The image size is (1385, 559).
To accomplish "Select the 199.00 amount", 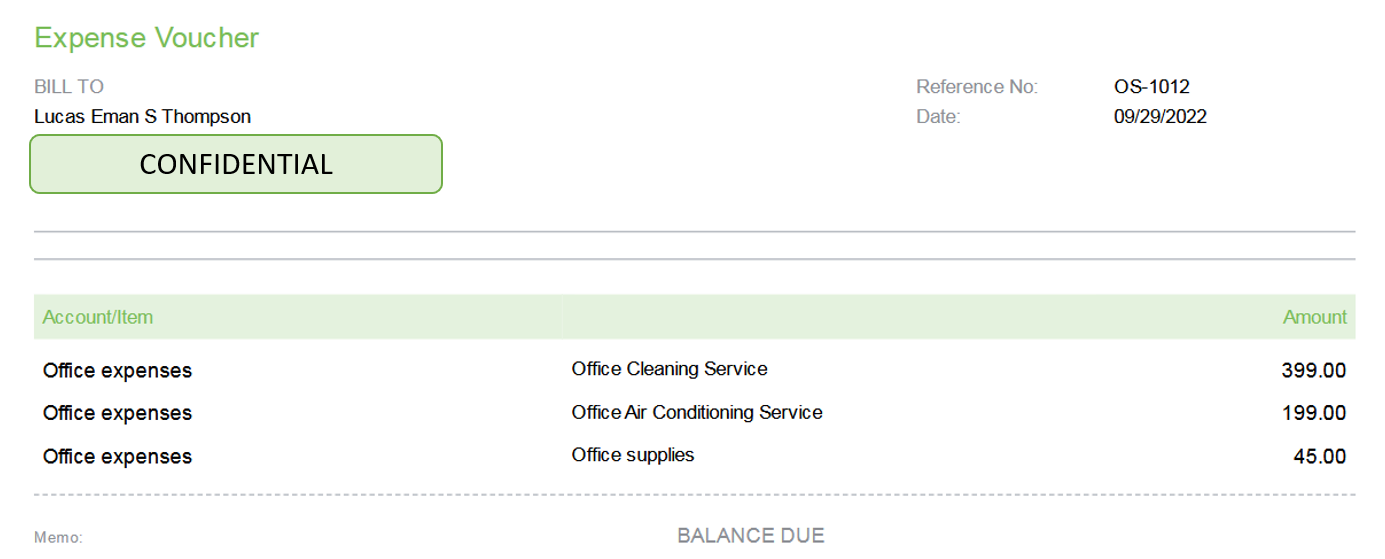I will [x=1314, y=414].
